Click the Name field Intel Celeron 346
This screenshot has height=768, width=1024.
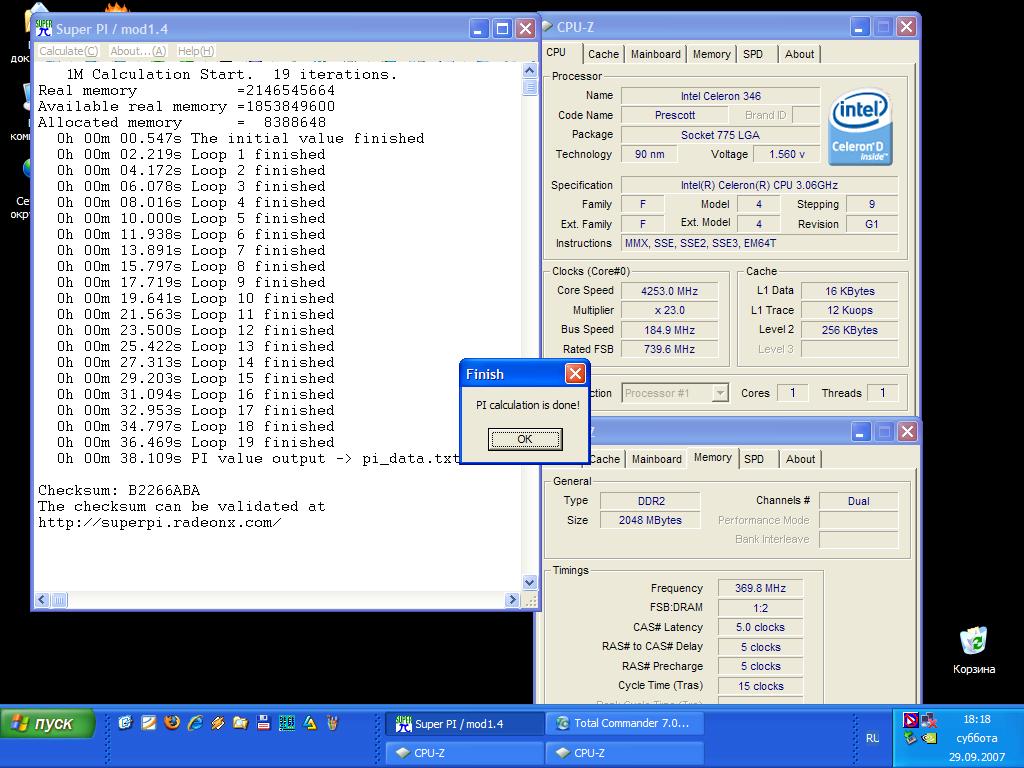(x=720, y=96)
